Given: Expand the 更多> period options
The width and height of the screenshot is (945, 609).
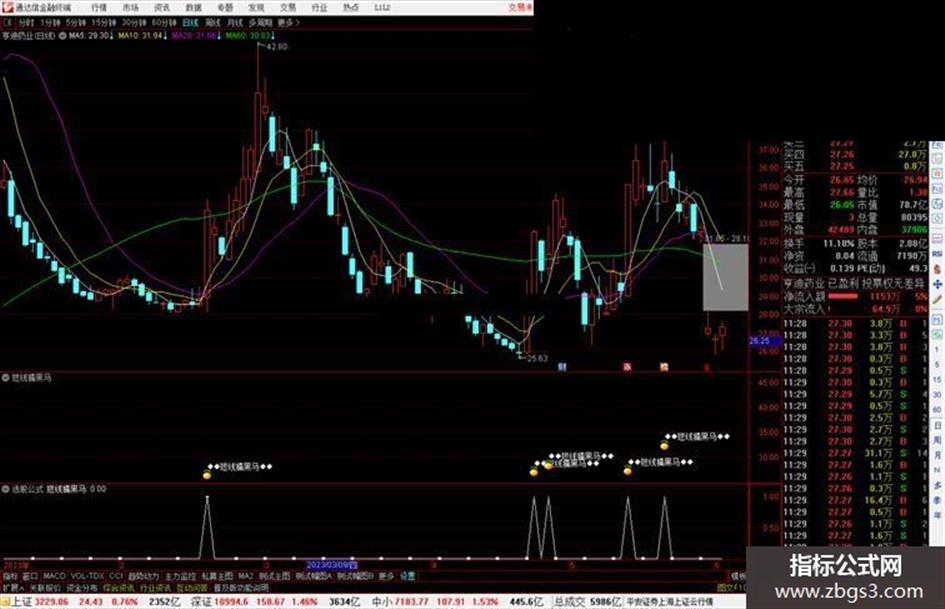Looking at the screenshot, I should 288,22.
